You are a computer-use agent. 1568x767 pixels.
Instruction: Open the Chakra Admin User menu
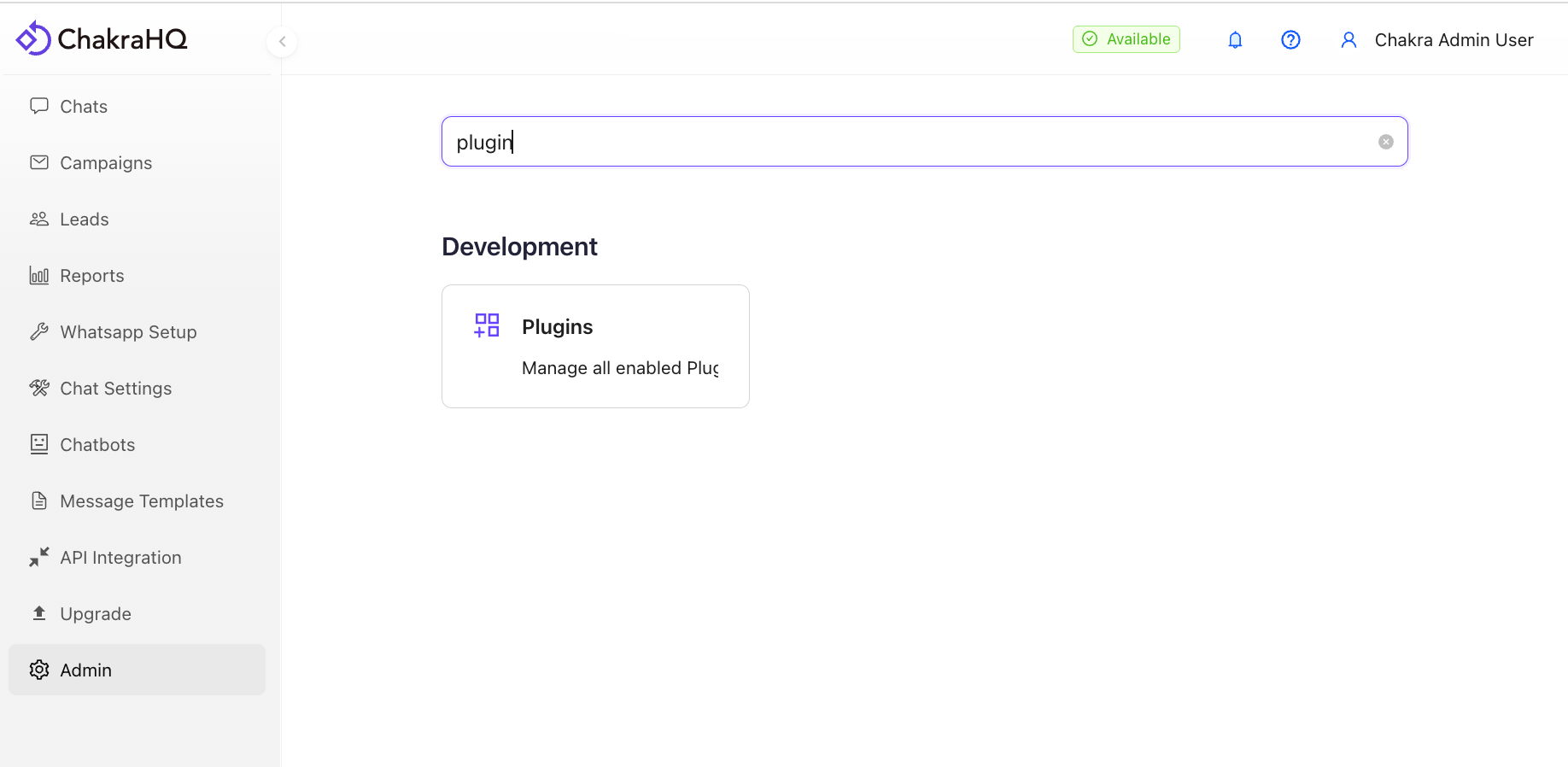click(x=1437, y=40)
